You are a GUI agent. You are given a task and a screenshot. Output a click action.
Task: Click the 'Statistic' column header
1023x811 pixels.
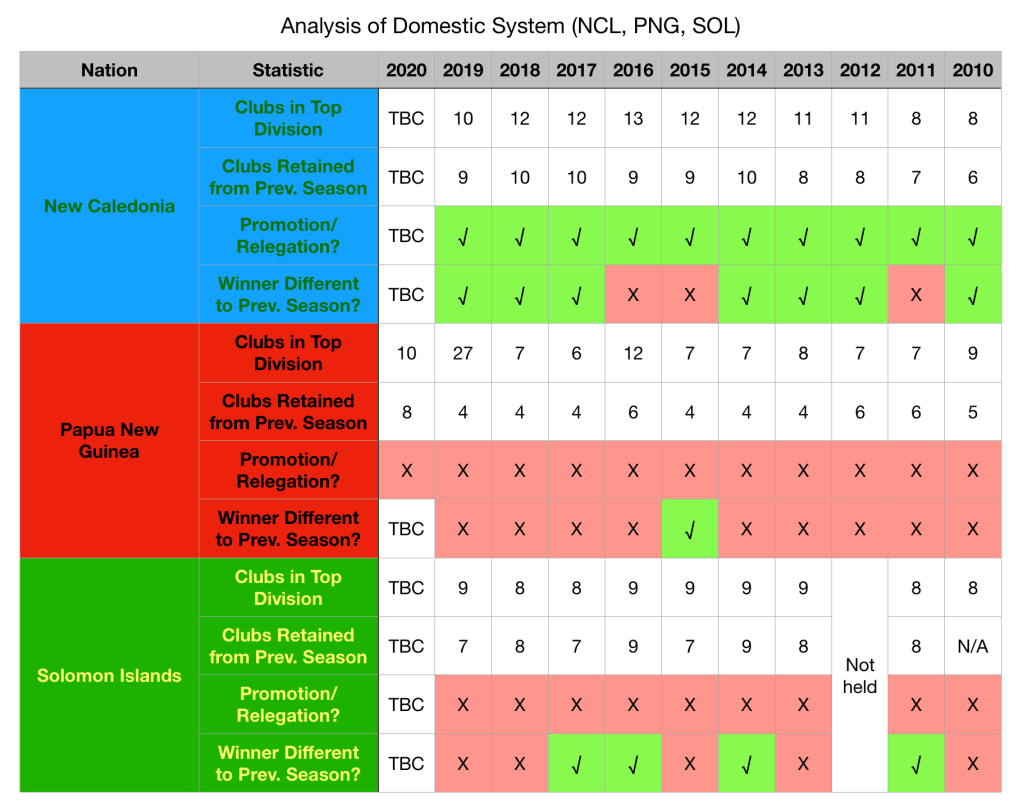(x=288, y=70)
